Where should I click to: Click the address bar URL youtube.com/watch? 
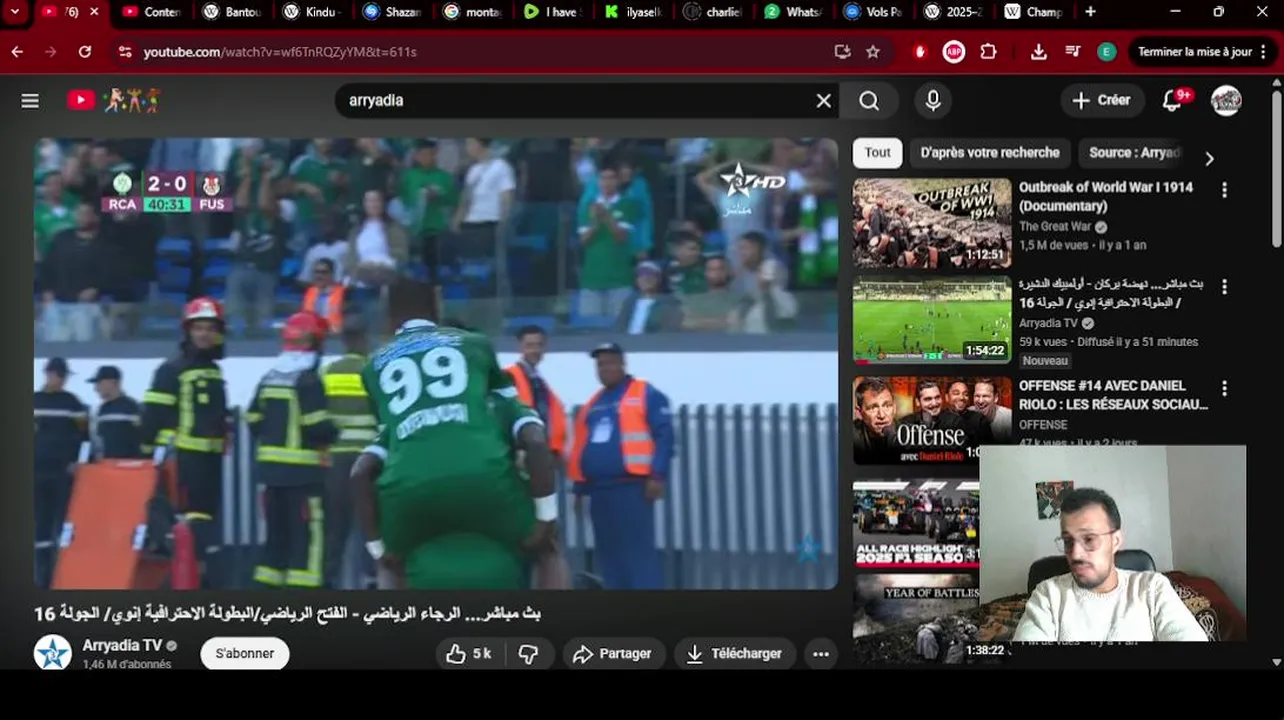click(x=280, y=52)
